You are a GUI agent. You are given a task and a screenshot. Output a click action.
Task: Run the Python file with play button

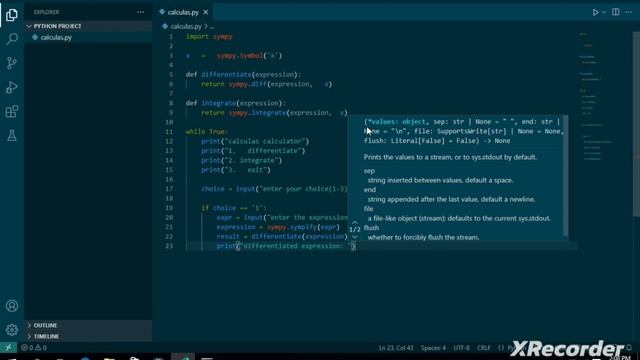point(595,12)
